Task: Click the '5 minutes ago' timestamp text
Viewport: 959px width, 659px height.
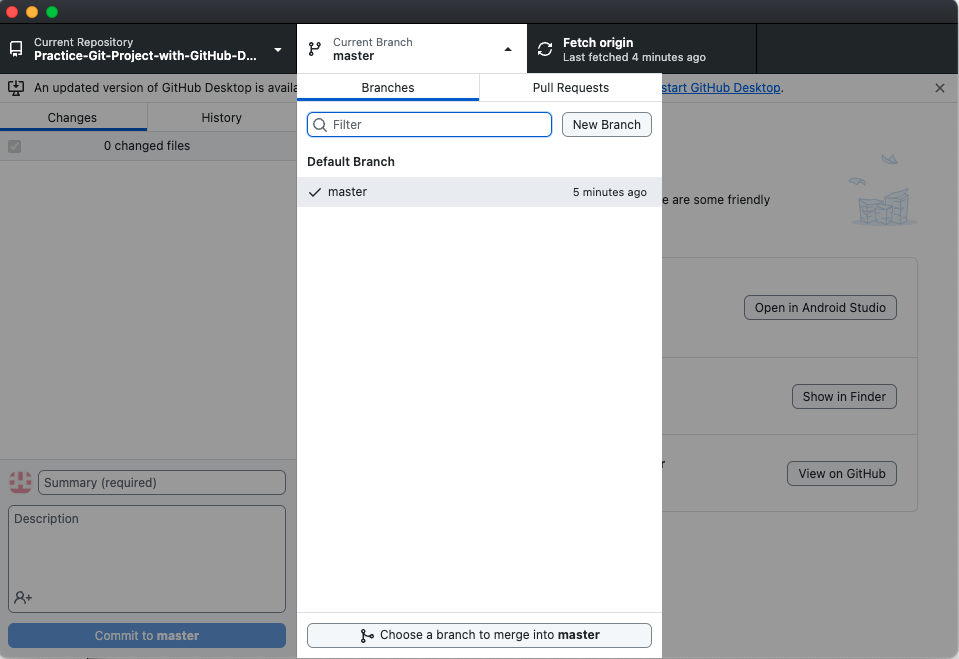Action: coord(609,192)
